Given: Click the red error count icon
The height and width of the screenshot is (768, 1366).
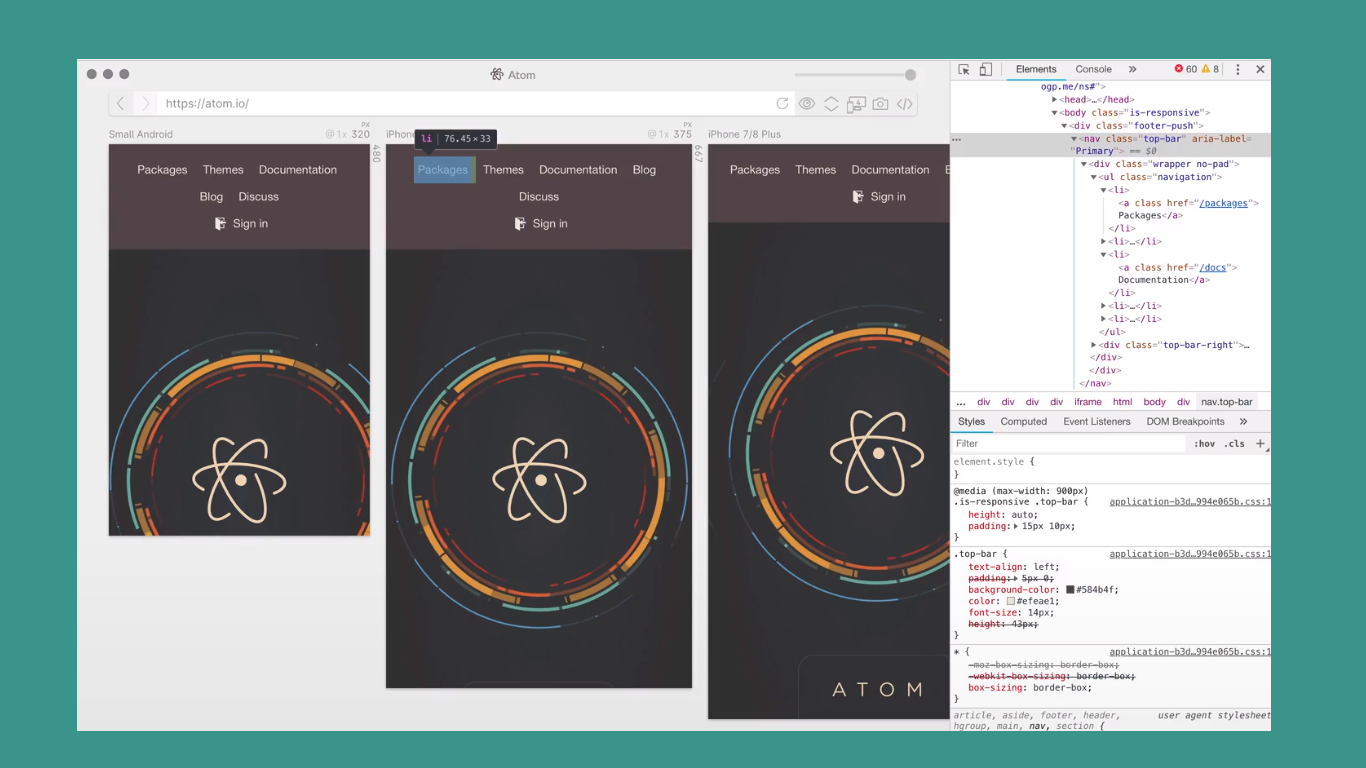Looking at the screenshot, I should coord(1179,69).
